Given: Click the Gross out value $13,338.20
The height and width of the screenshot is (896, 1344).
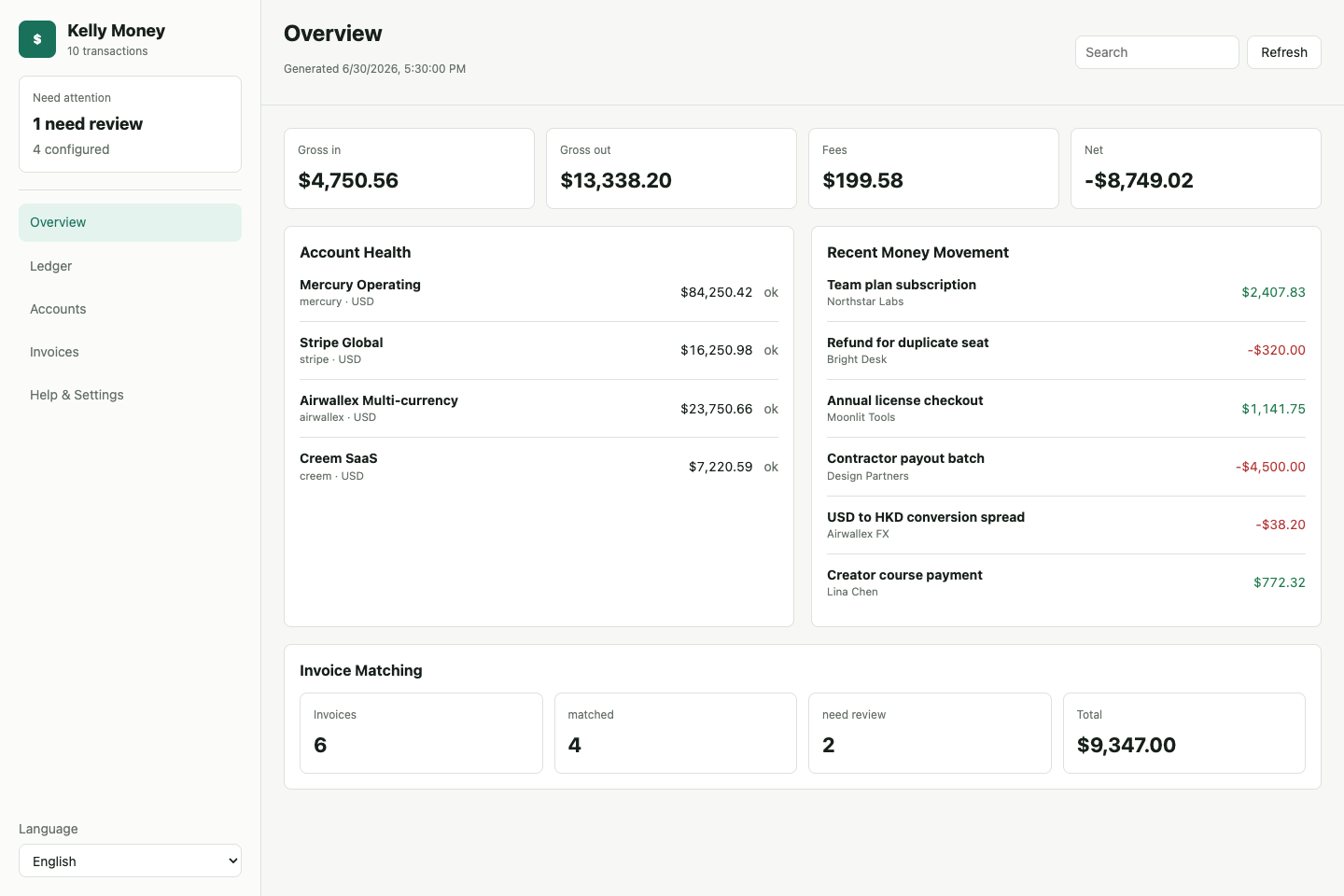Looking at the screenshot, I should (x=616, y=180).
